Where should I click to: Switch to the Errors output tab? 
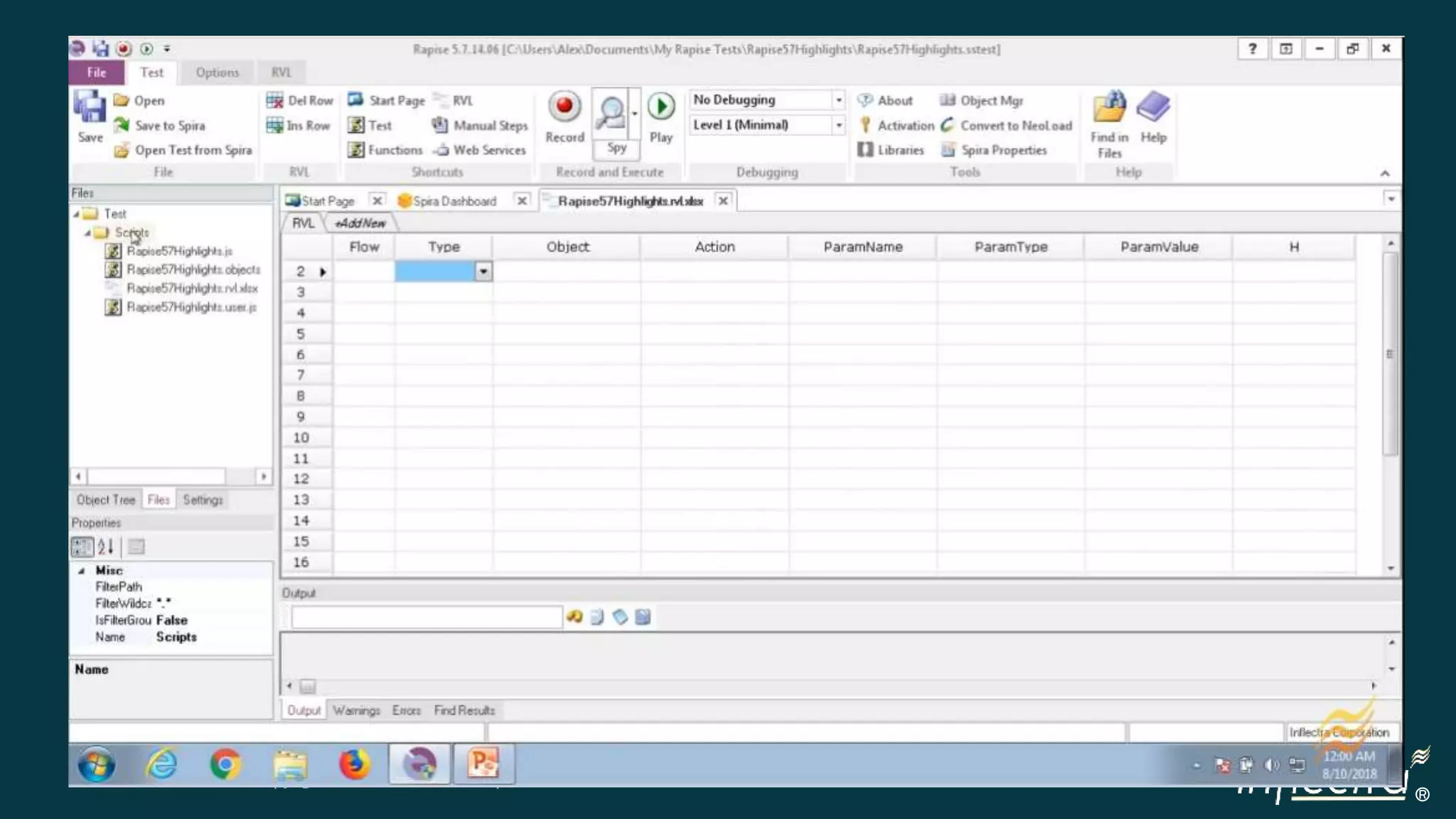coord(407,710)
